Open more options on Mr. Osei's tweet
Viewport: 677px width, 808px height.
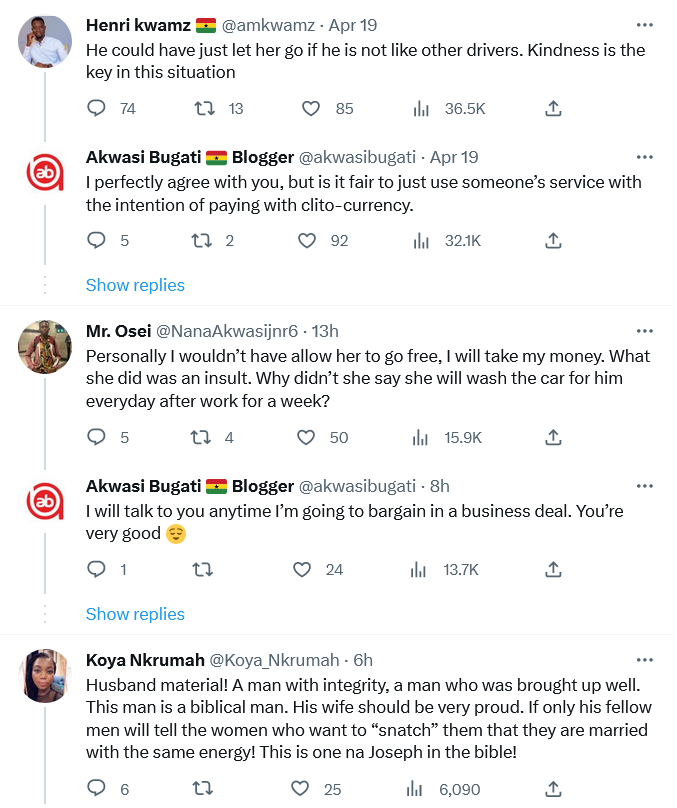[645, 331]
